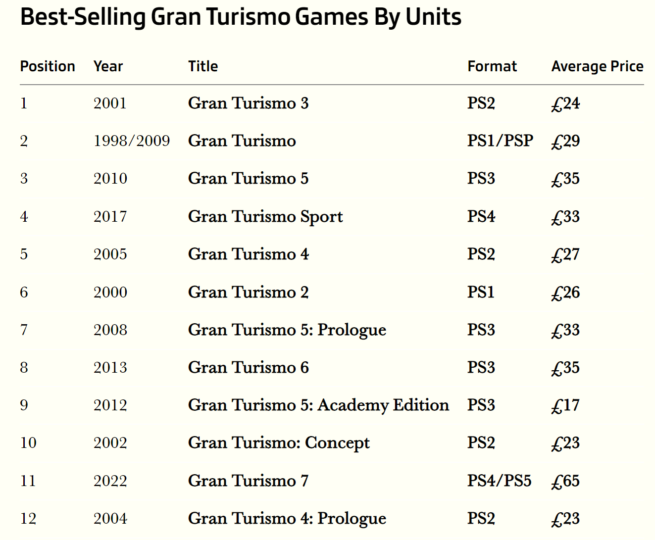Click the 1998/2009 year cell
This screenshot has width=655, height=540.
pos(132,141)
